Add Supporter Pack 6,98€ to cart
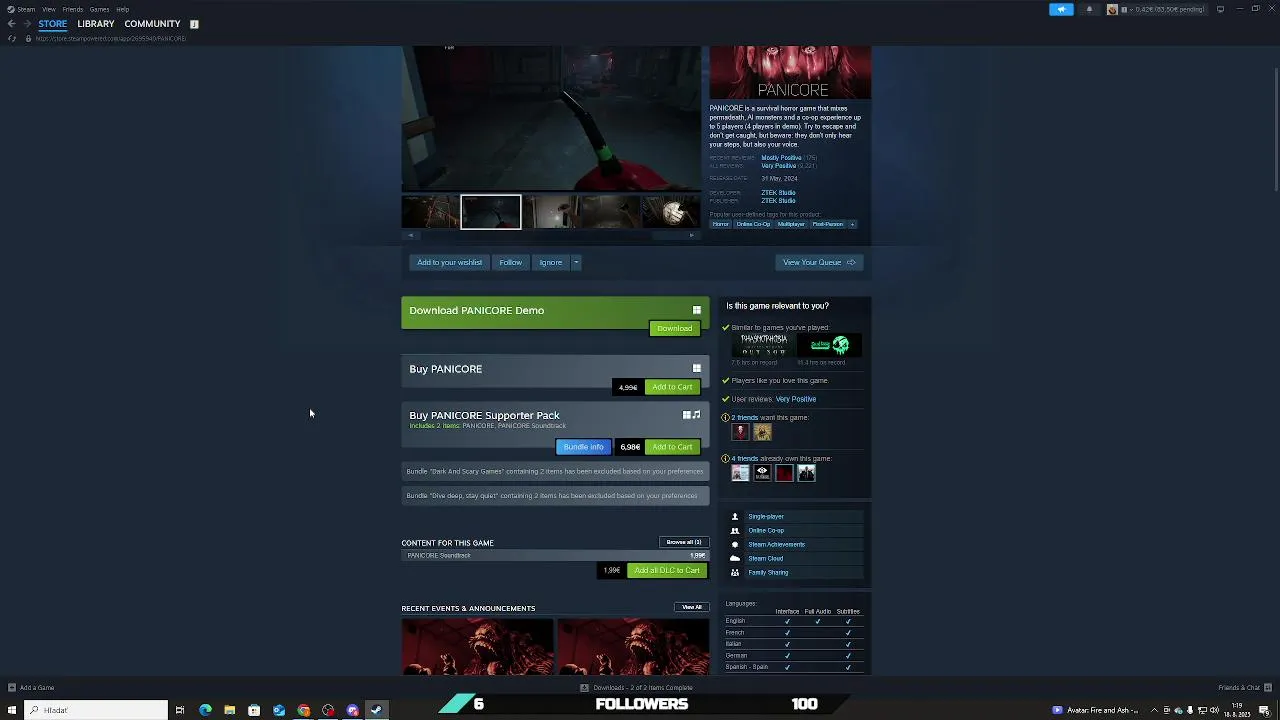 click(672, 447)
